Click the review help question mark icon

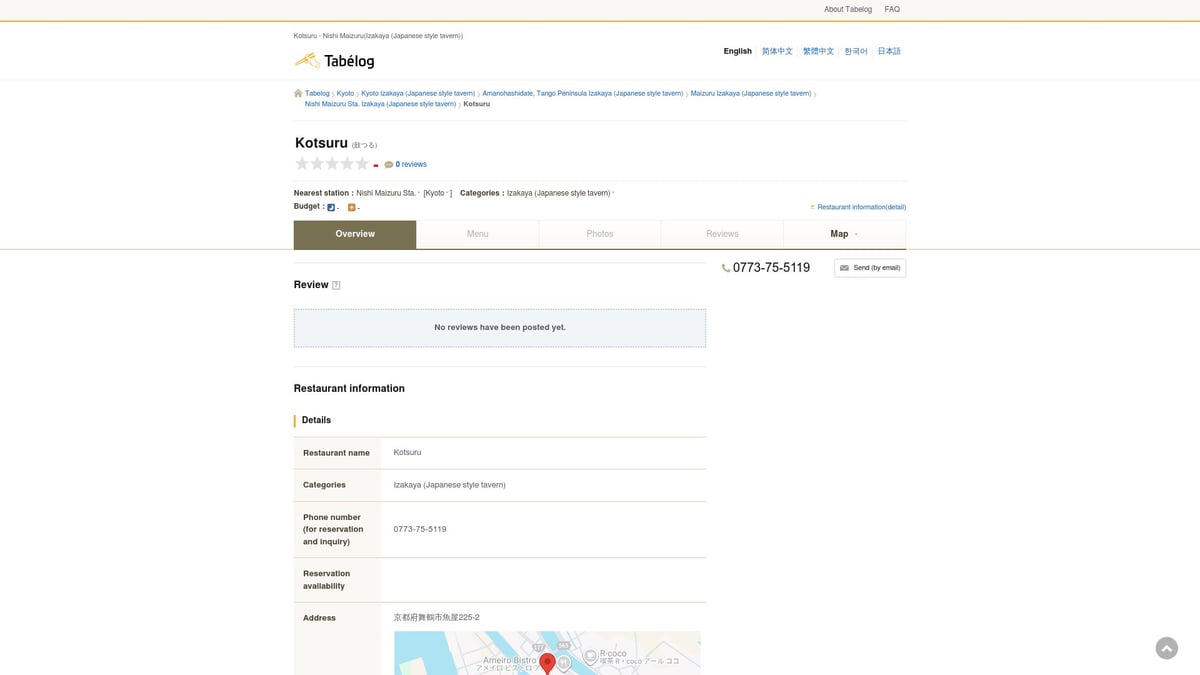click(336, 285)
